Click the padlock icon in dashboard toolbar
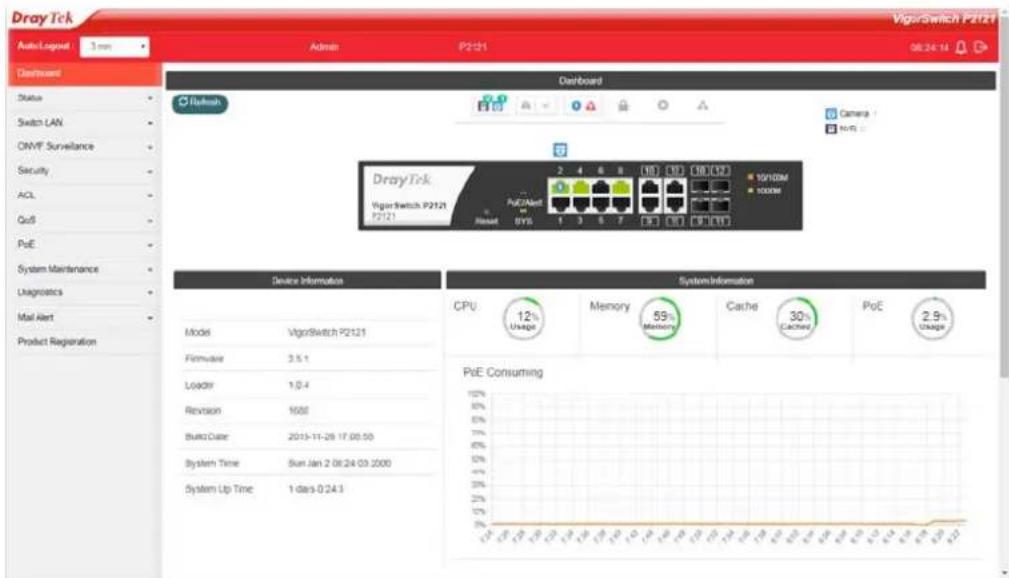 623,106
